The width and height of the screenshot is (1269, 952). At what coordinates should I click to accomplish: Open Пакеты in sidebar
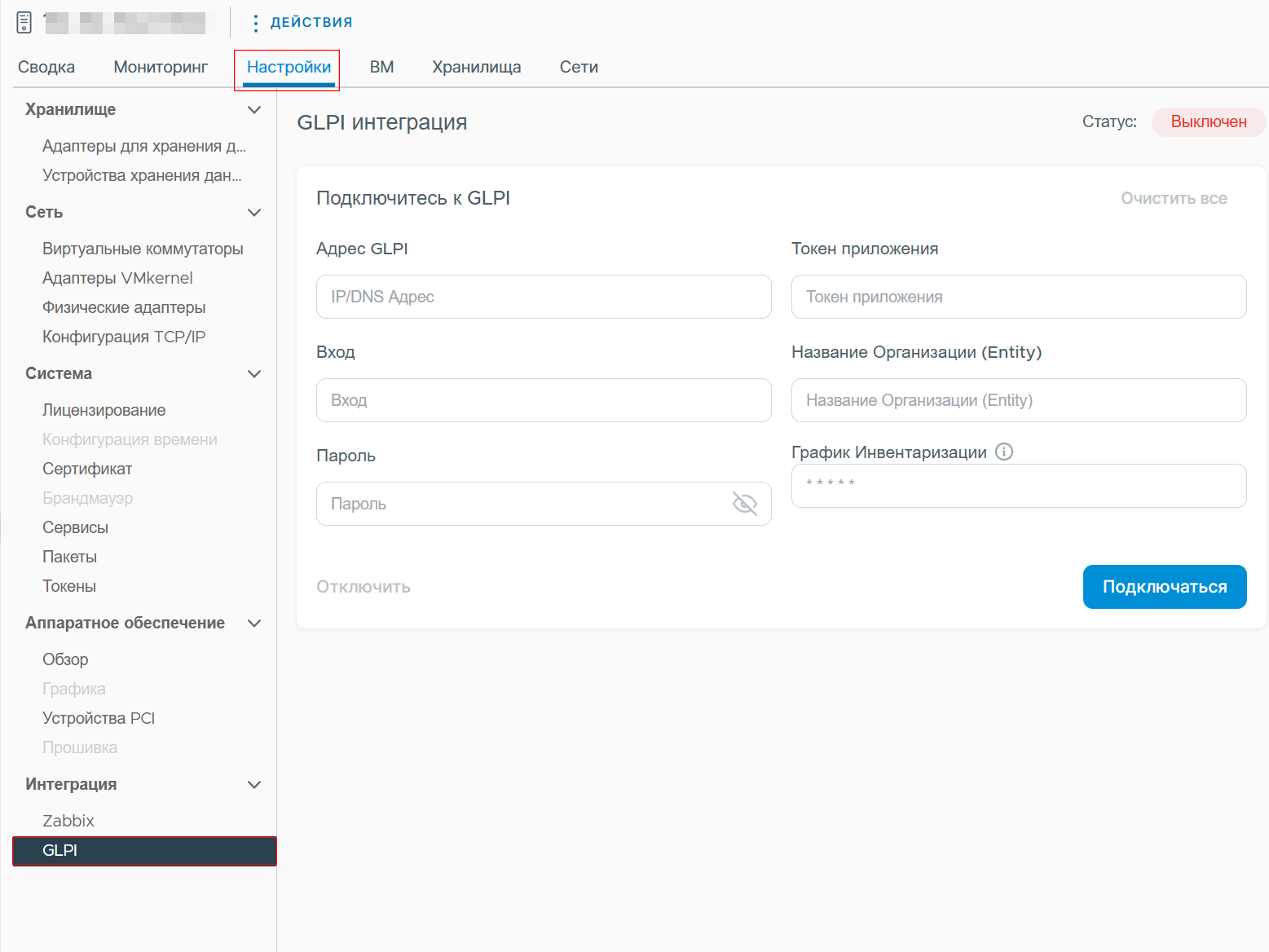coord(69,557)
